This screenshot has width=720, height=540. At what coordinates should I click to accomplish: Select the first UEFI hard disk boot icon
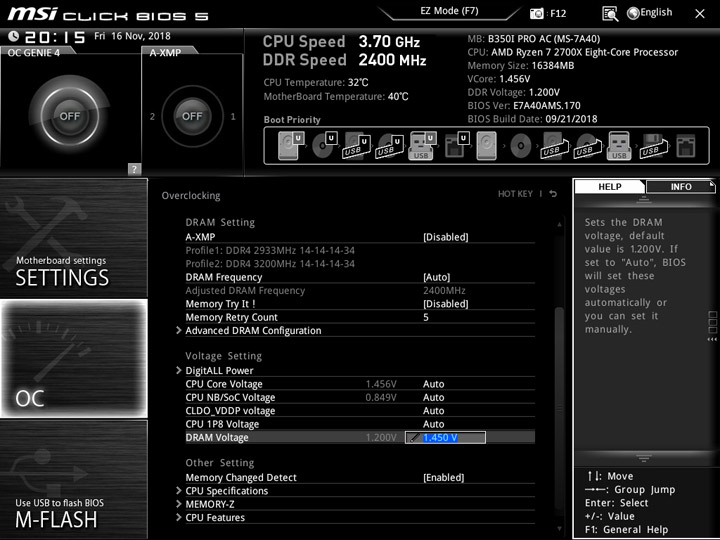click(x=291, y=145)
